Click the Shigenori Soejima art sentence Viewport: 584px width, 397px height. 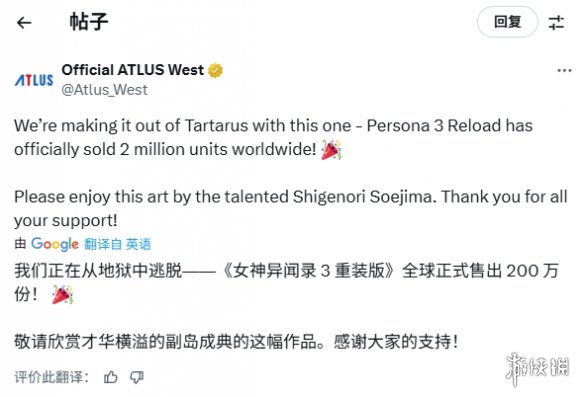tap(291, 209)
